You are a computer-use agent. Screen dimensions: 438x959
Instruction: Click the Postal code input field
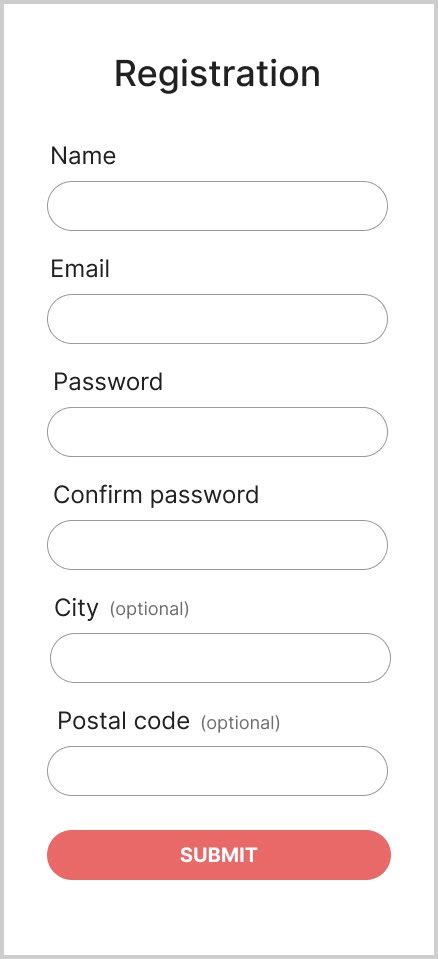pyautogui.click(x=217, y=771)
